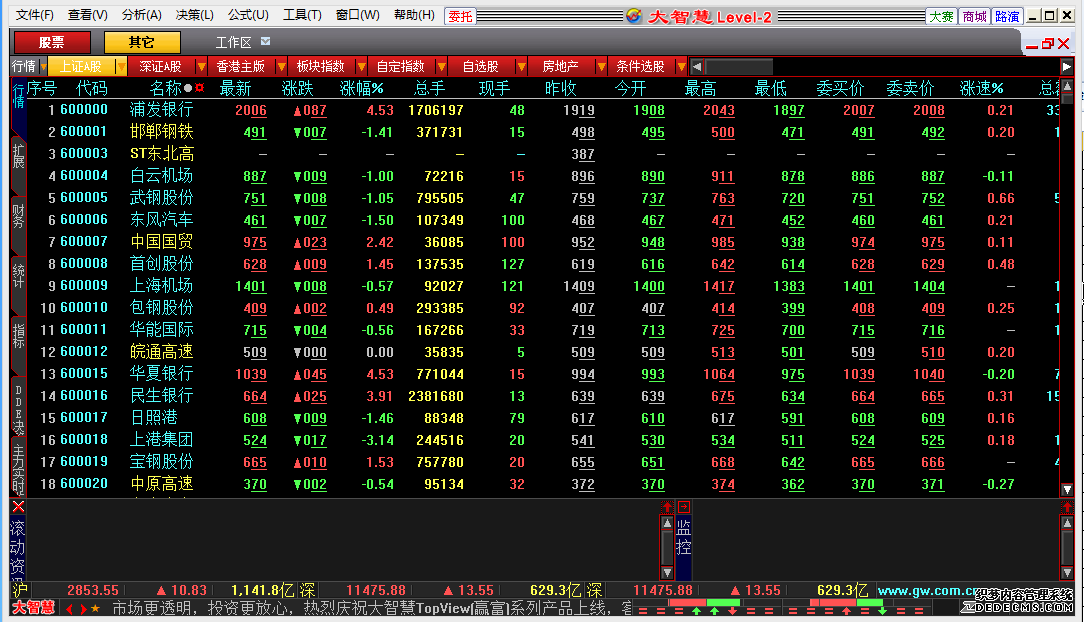This screenshot has height=622, width=1084.
Task: Click the tab bar left scroll arrow
Action: click(x=697, y=66)
